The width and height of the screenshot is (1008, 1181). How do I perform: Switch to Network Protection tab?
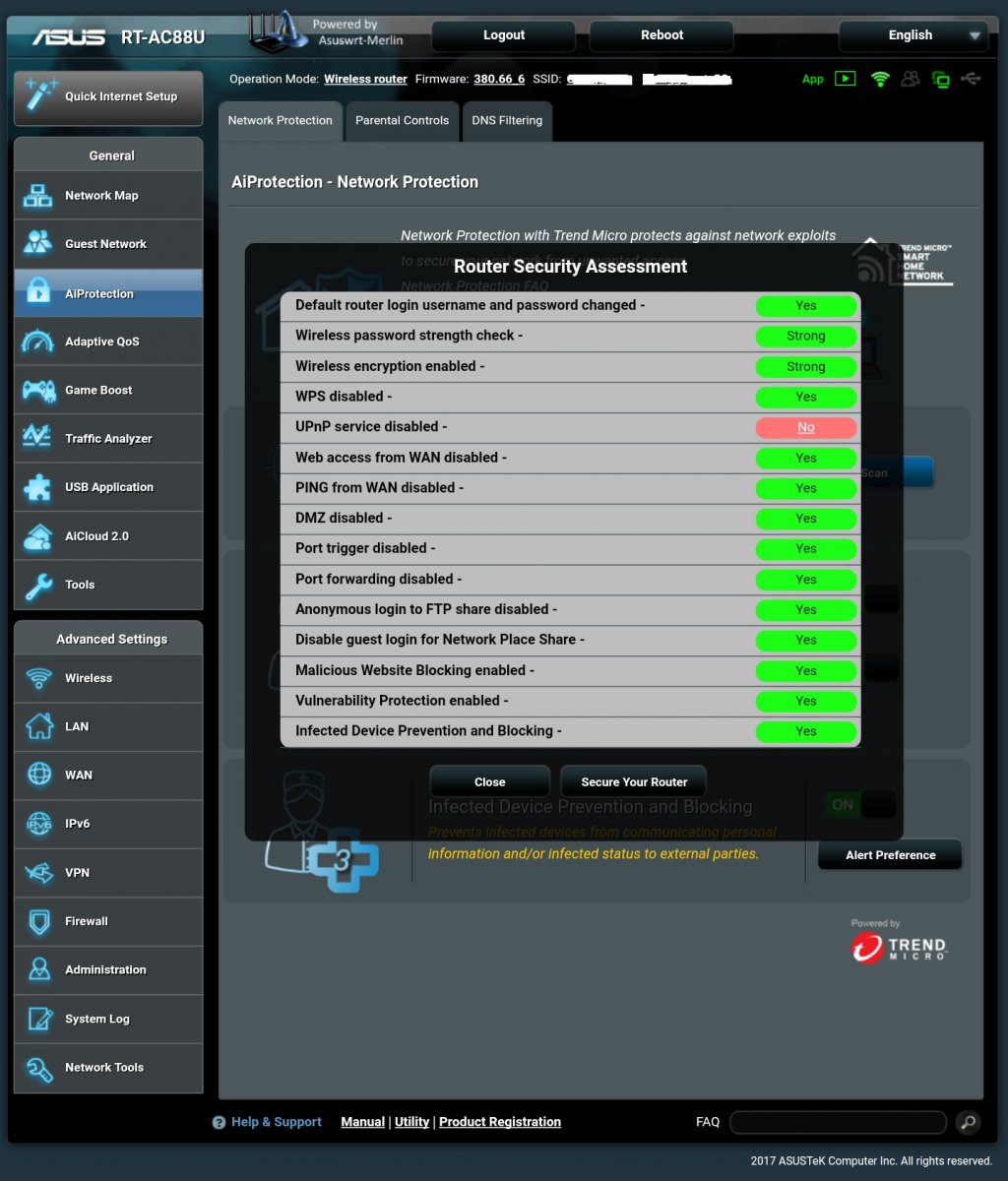tap(281, 121)
